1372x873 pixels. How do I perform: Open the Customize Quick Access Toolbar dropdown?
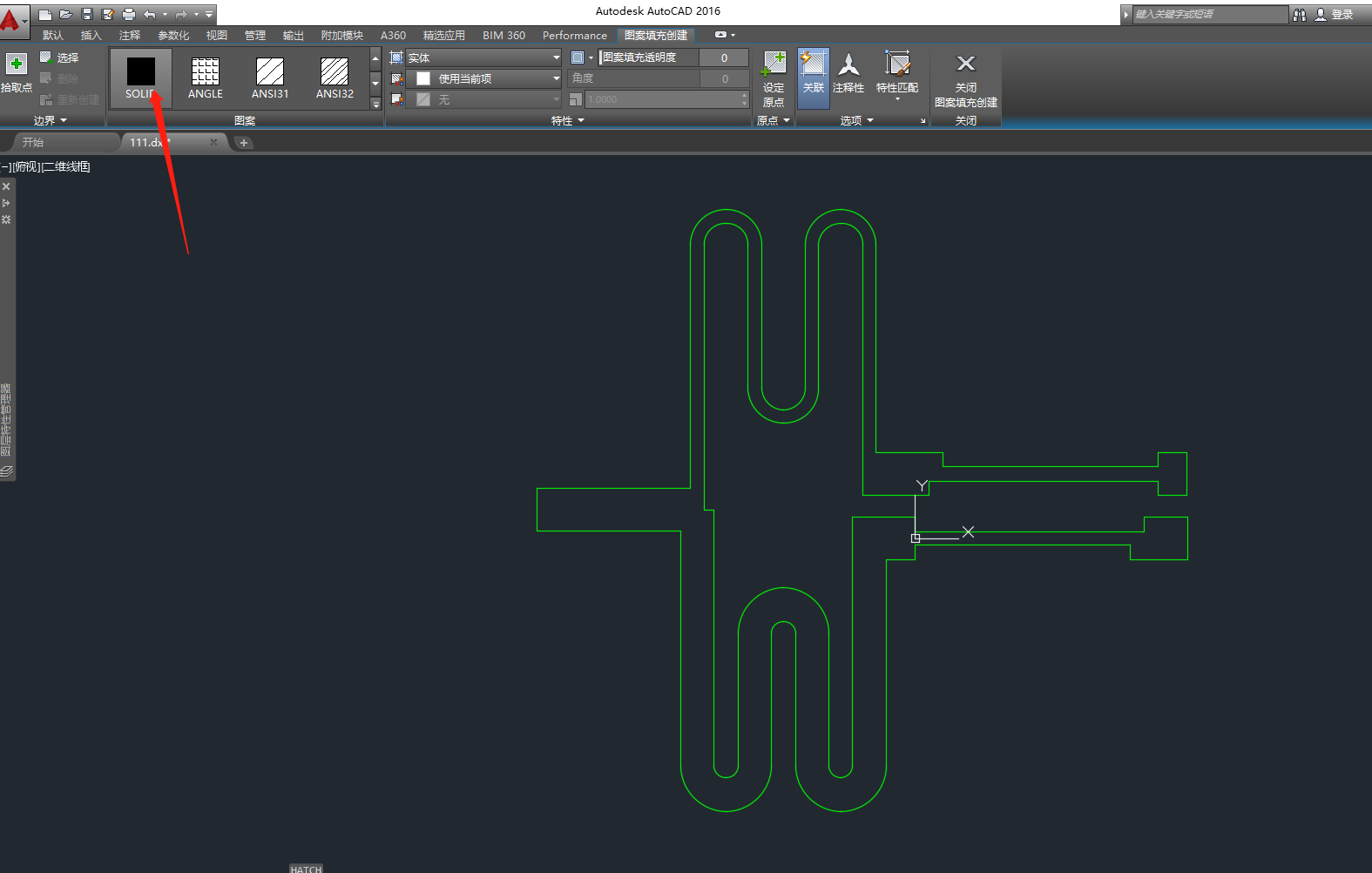(x=209, y=14)
